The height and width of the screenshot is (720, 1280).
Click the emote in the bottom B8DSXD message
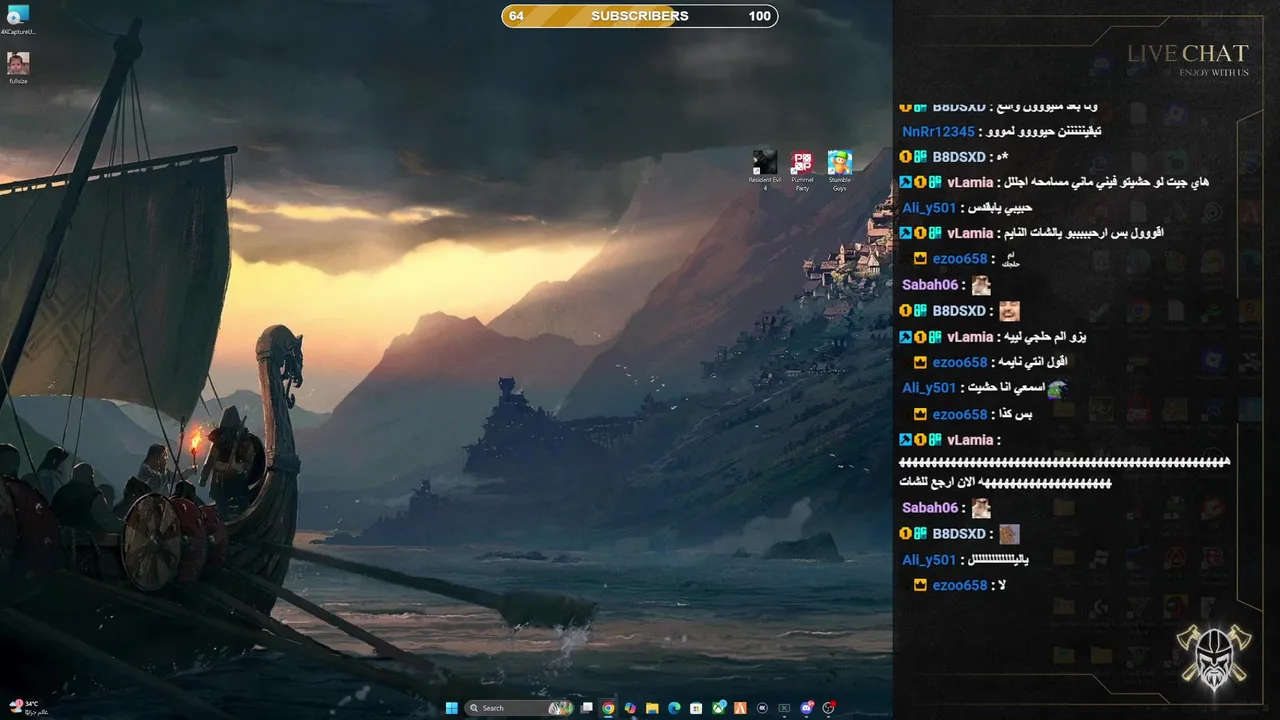(1009, 534)
